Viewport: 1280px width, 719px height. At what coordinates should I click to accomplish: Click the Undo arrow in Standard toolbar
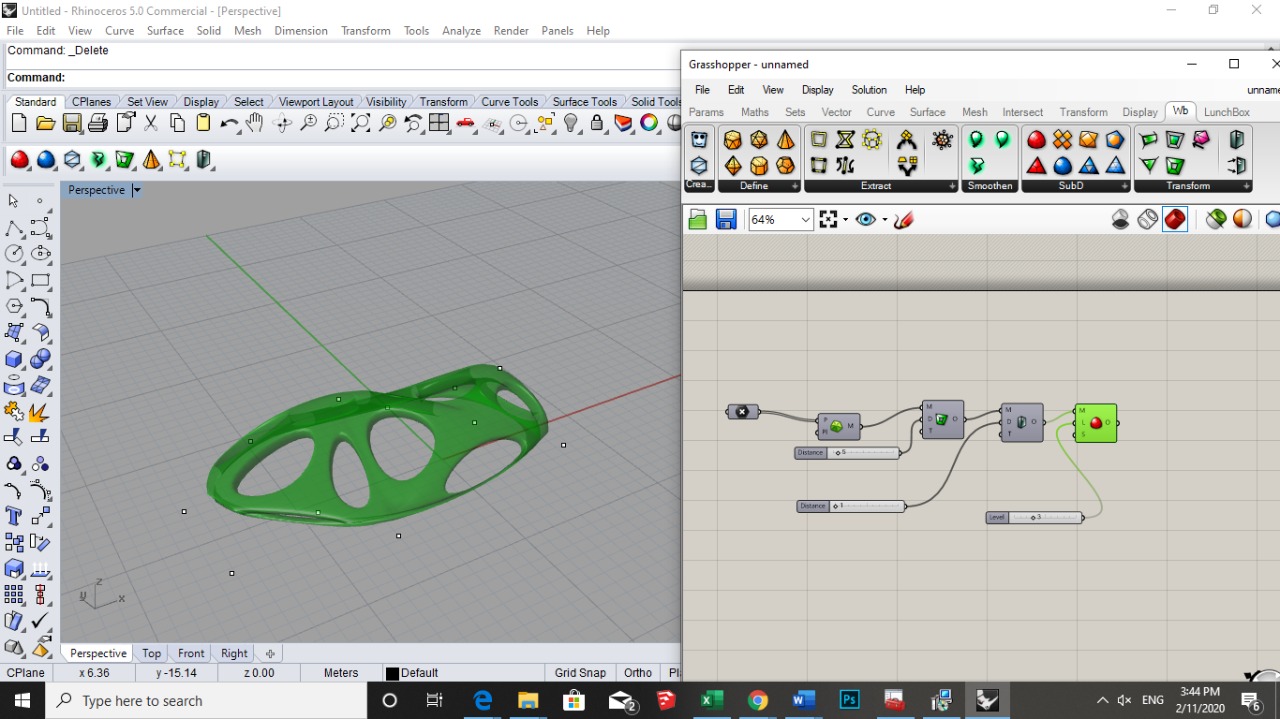230,123
